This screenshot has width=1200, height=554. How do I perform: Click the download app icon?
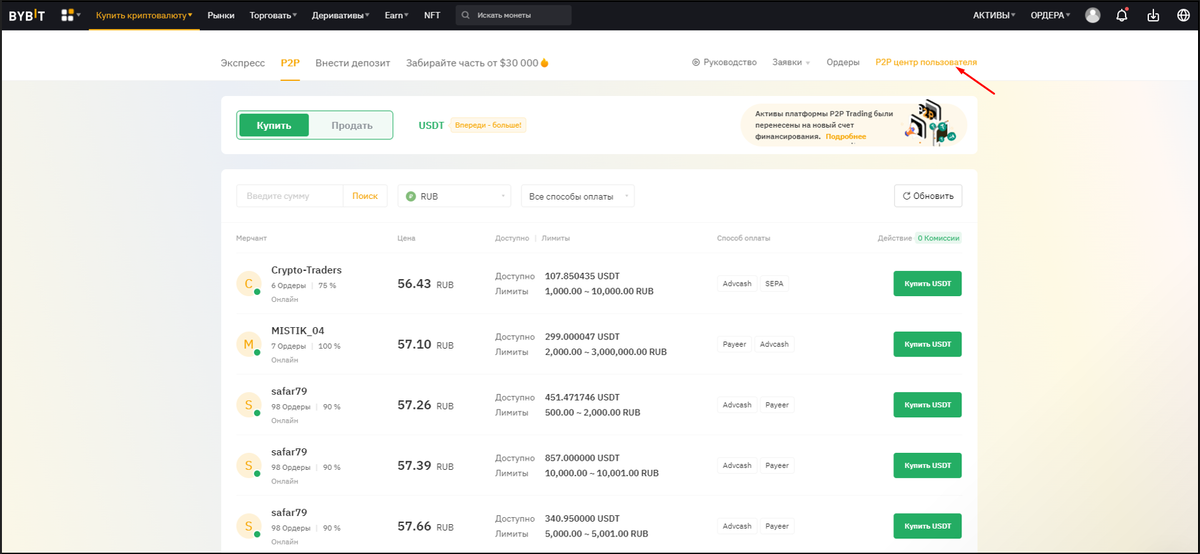pyautogui.click(x=1153, y=15)
